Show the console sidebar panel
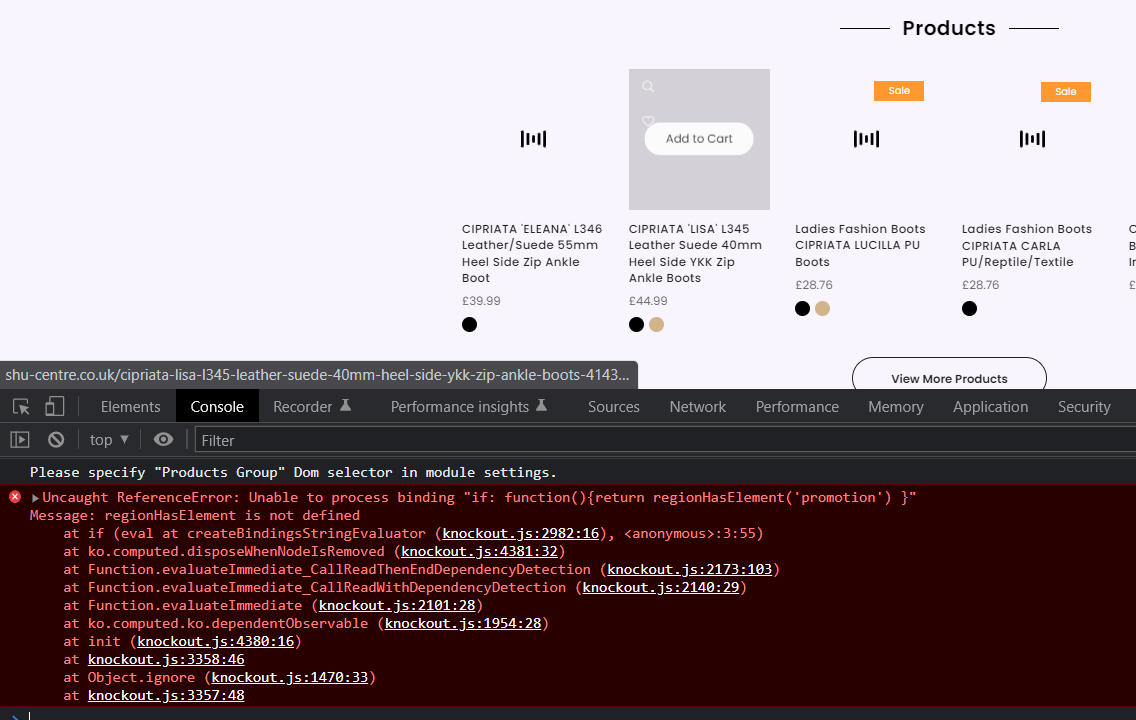The width and height of the screenshot is (1136, 720). click(x=20, y=440)
